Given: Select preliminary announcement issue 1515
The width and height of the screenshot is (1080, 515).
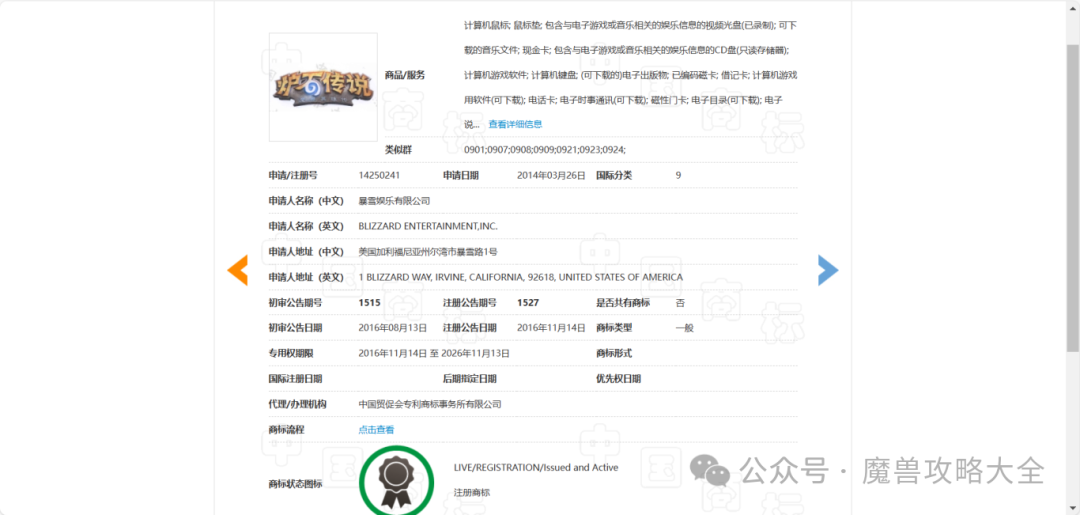Looking at the screenshot, I should (x=369, y=302).
